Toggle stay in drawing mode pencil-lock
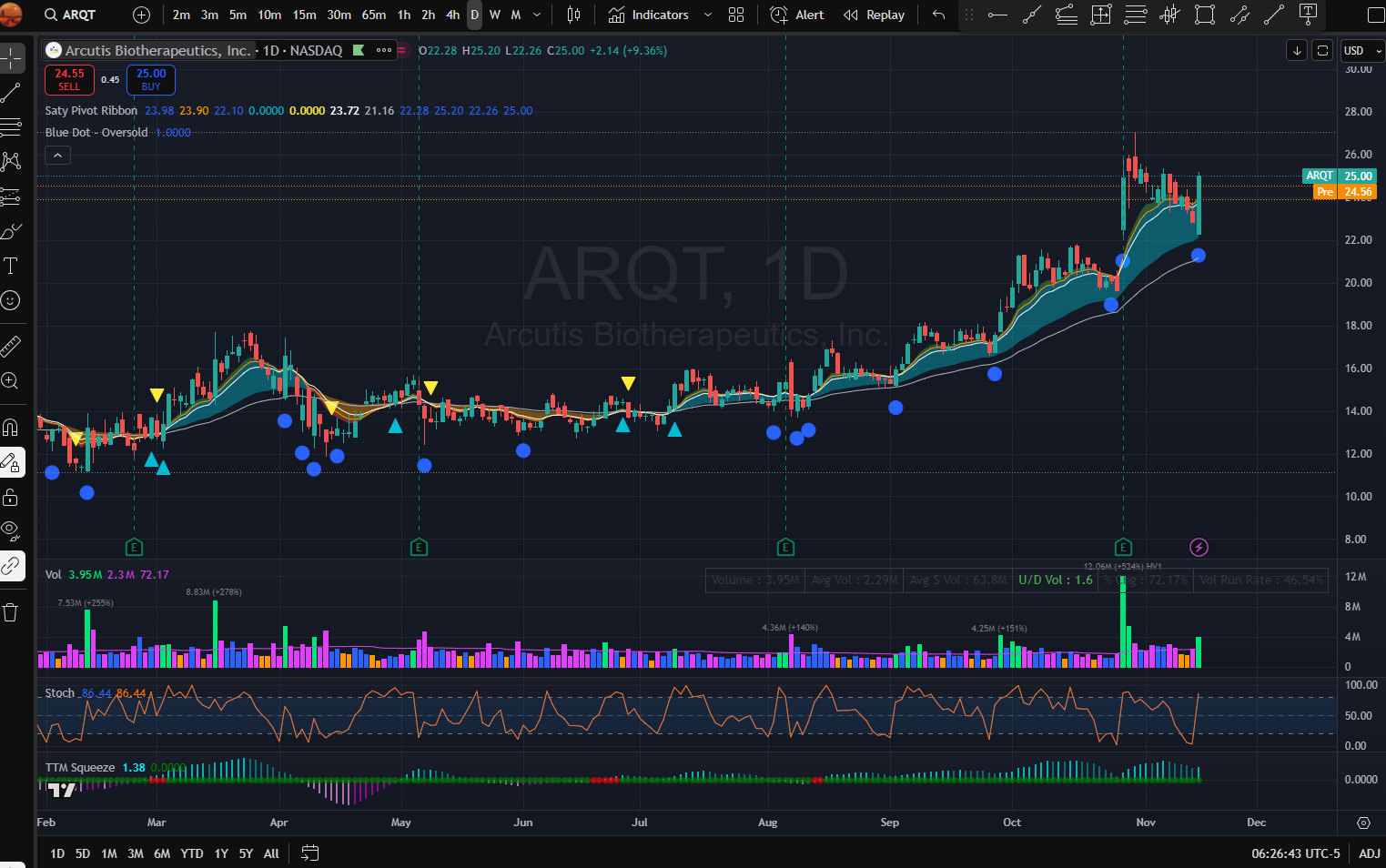The width and height of the screenshot is (1386, 868). click(x=11, y=462)
